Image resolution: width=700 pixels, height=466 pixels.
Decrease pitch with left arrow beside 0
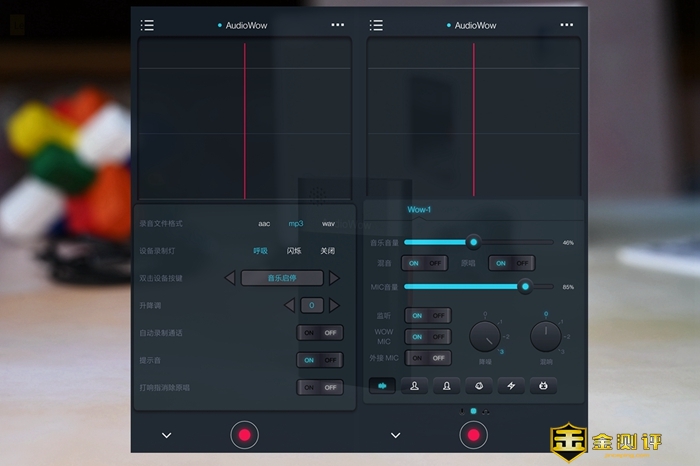point(289,305)
